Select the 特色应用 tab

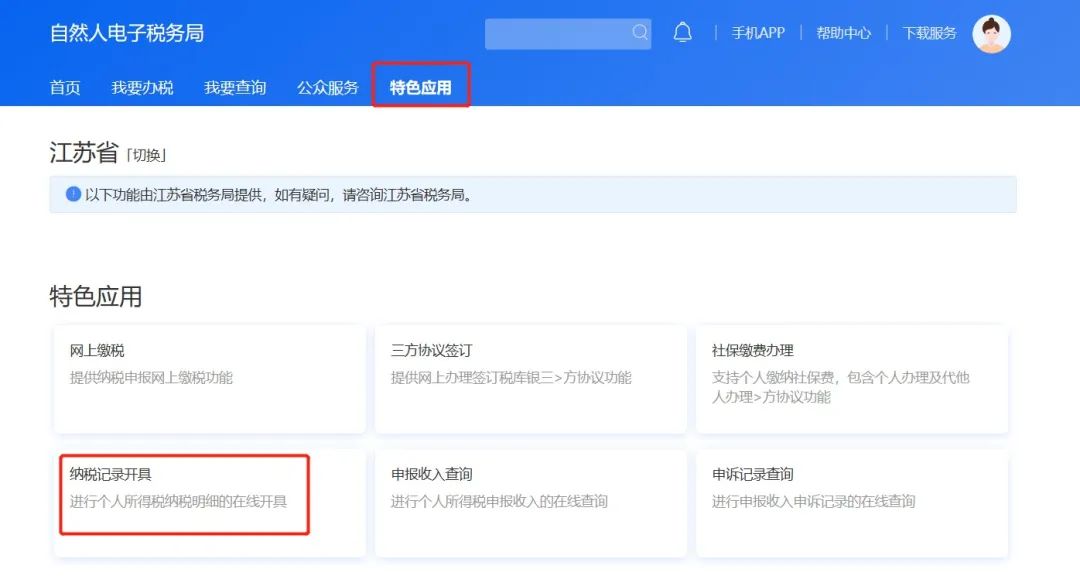(x=421, y=88)
